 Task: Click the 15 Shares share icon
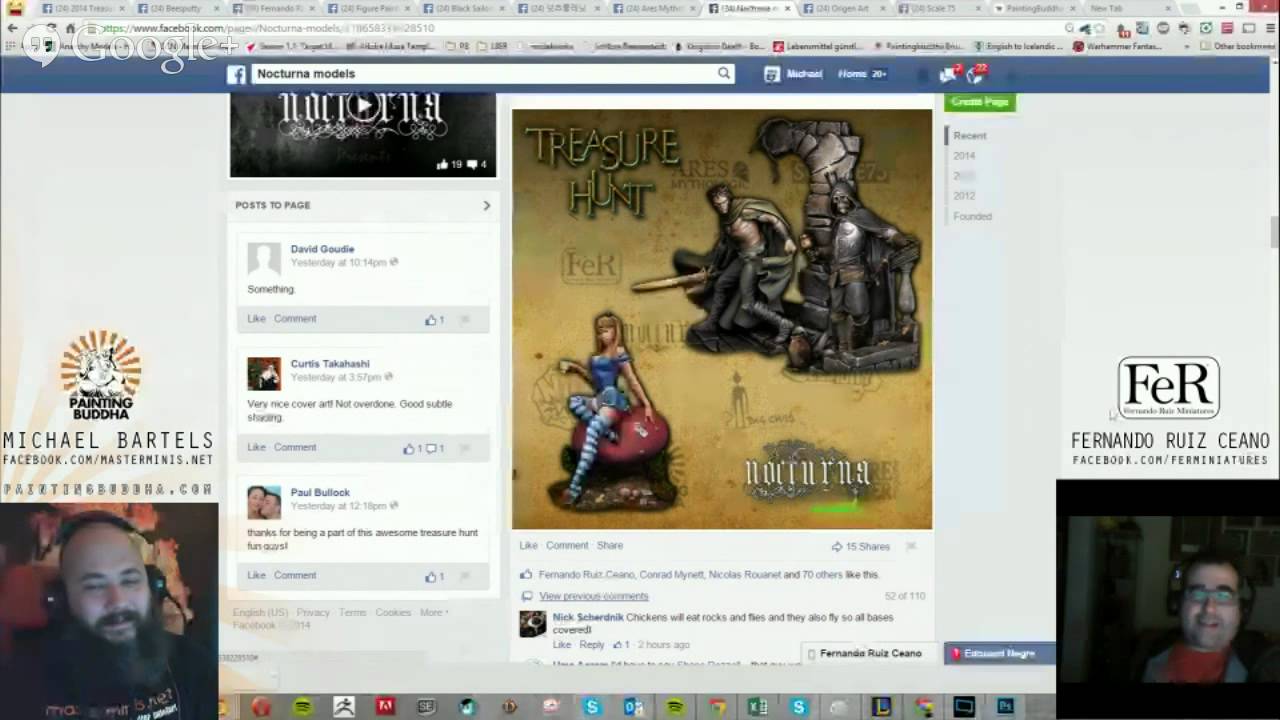(837, 547)
